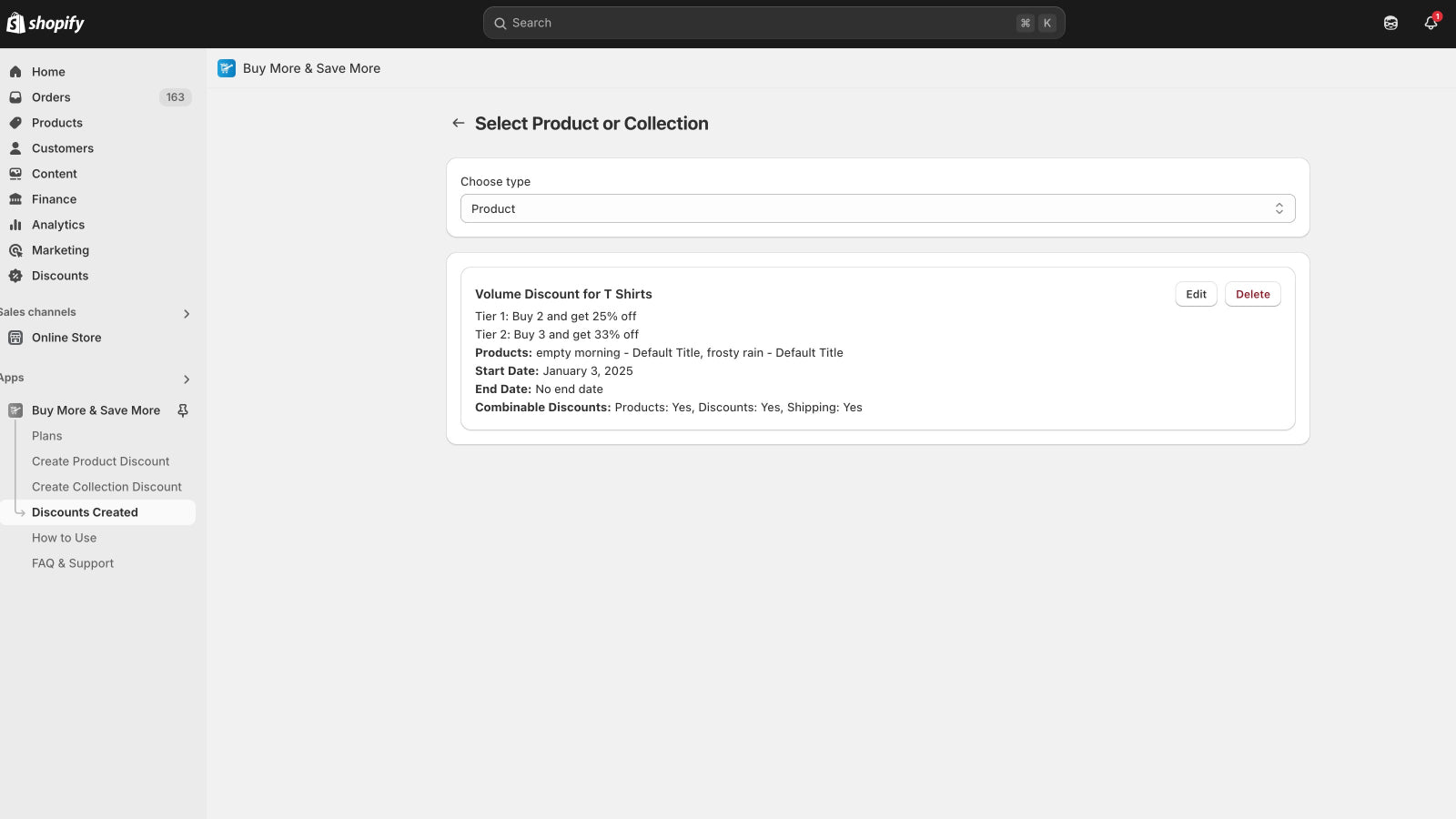This screenshot has height=819, width=1456.
Task: Delete the Volume Discount for T Shirts
Action: pyautogui.click(x=1252, y=294)
